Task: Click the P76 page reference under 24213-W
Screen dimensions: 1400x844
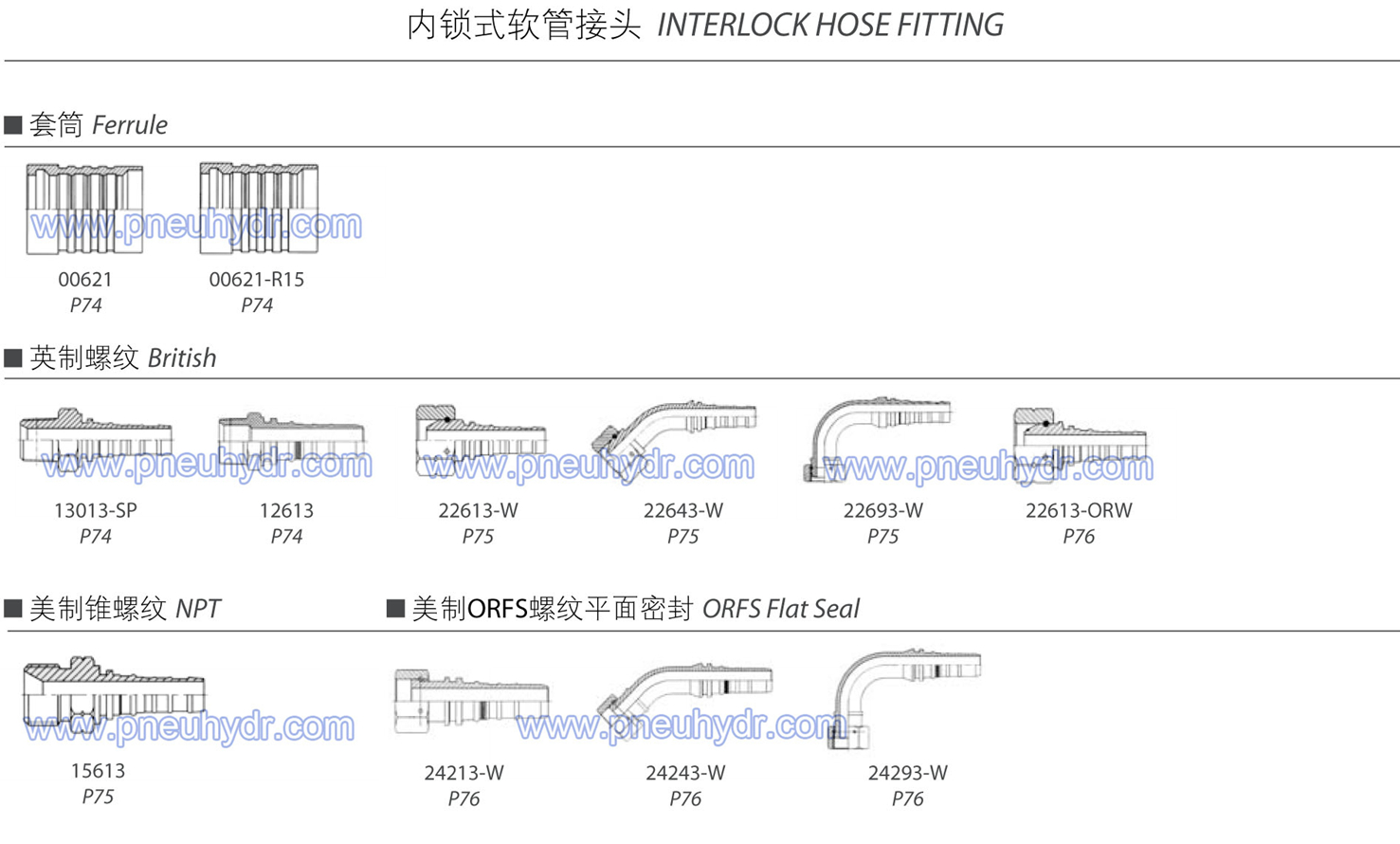Action: click(464, 799)
